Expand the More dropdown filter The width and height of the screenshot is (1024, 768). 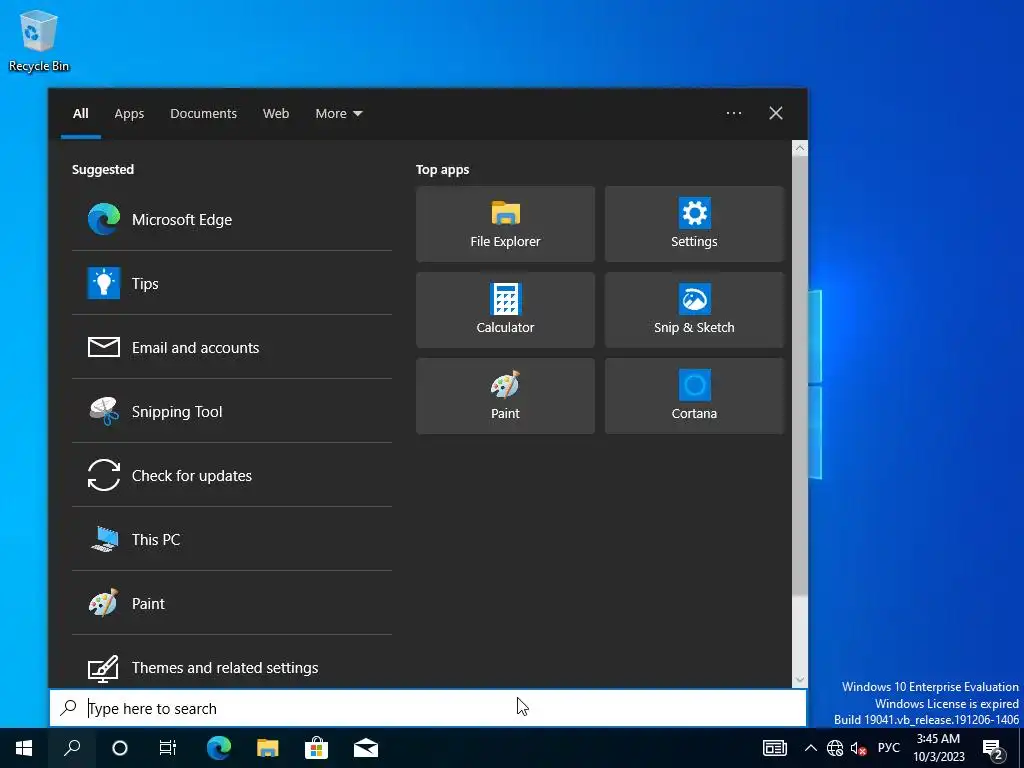click(x=338, y=114)
